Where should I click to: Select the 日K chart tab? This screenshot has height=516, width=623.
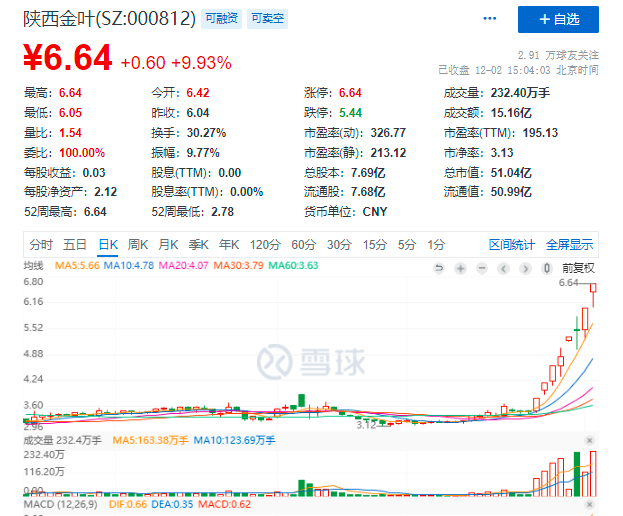108,244
